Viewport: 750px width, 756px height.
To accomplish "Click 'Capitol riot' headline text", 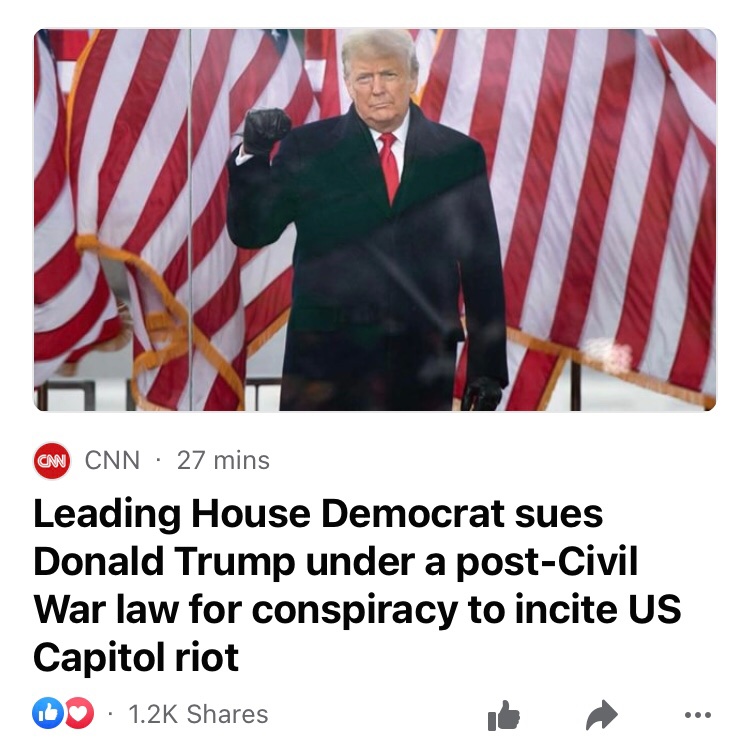I will (136, 658).
